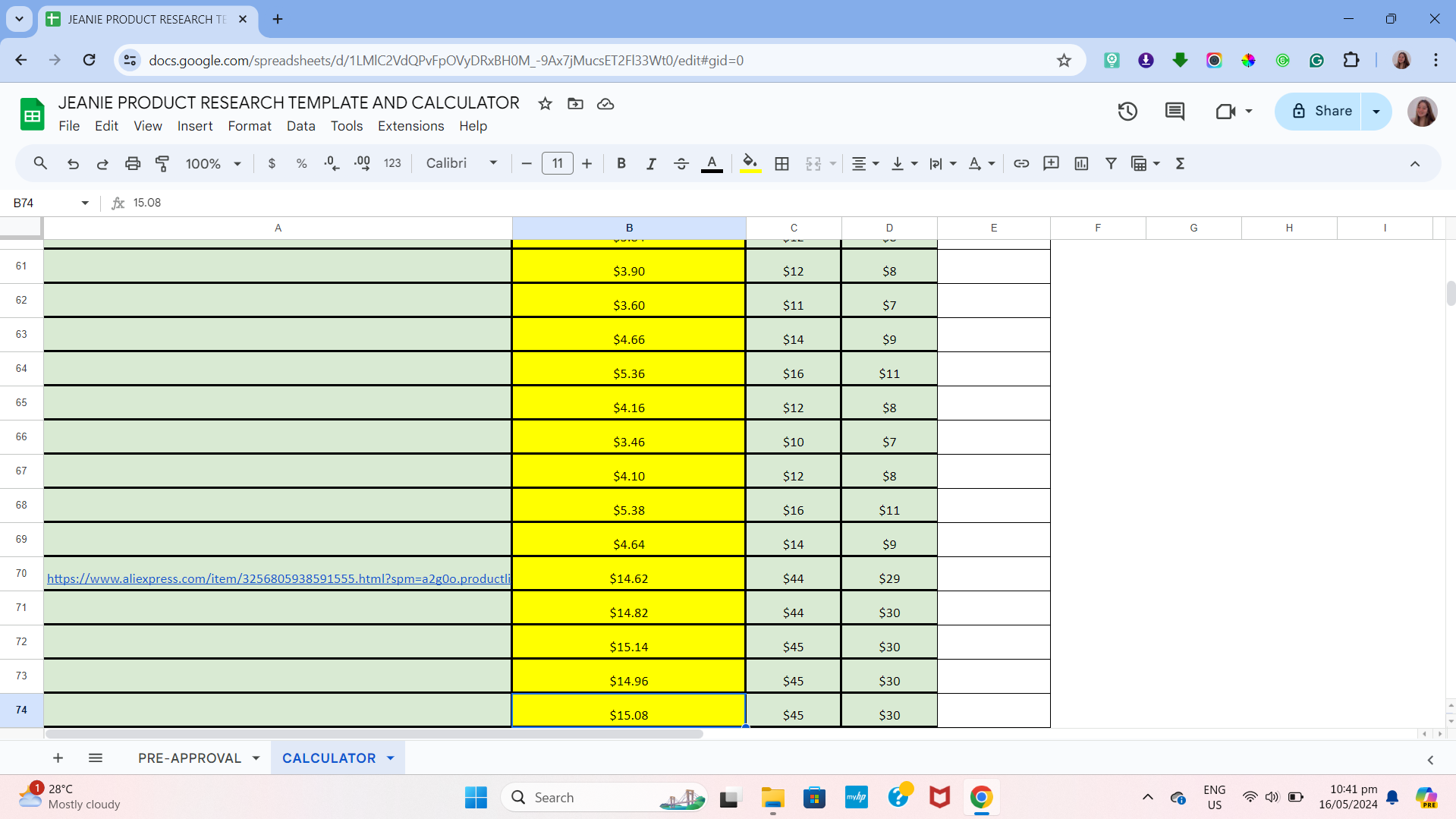Open the Format menu
This screenshot has width=1456, height=819.
(x=250, y=126)
